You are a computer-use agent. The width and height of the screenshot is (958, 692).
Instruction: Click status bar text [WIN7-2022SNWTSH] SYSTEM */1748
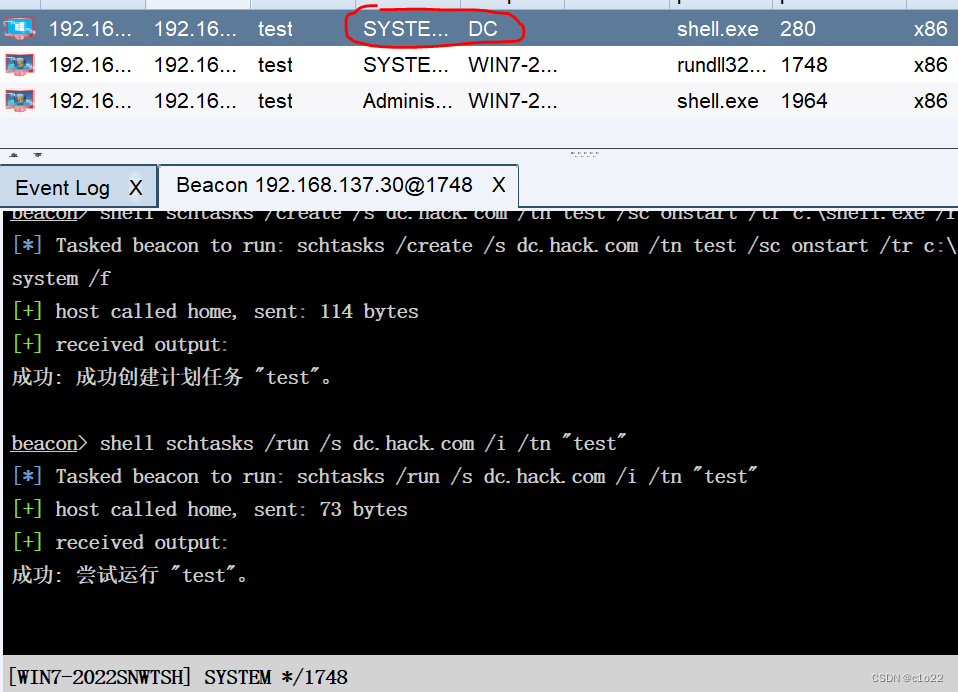(178, 677)
